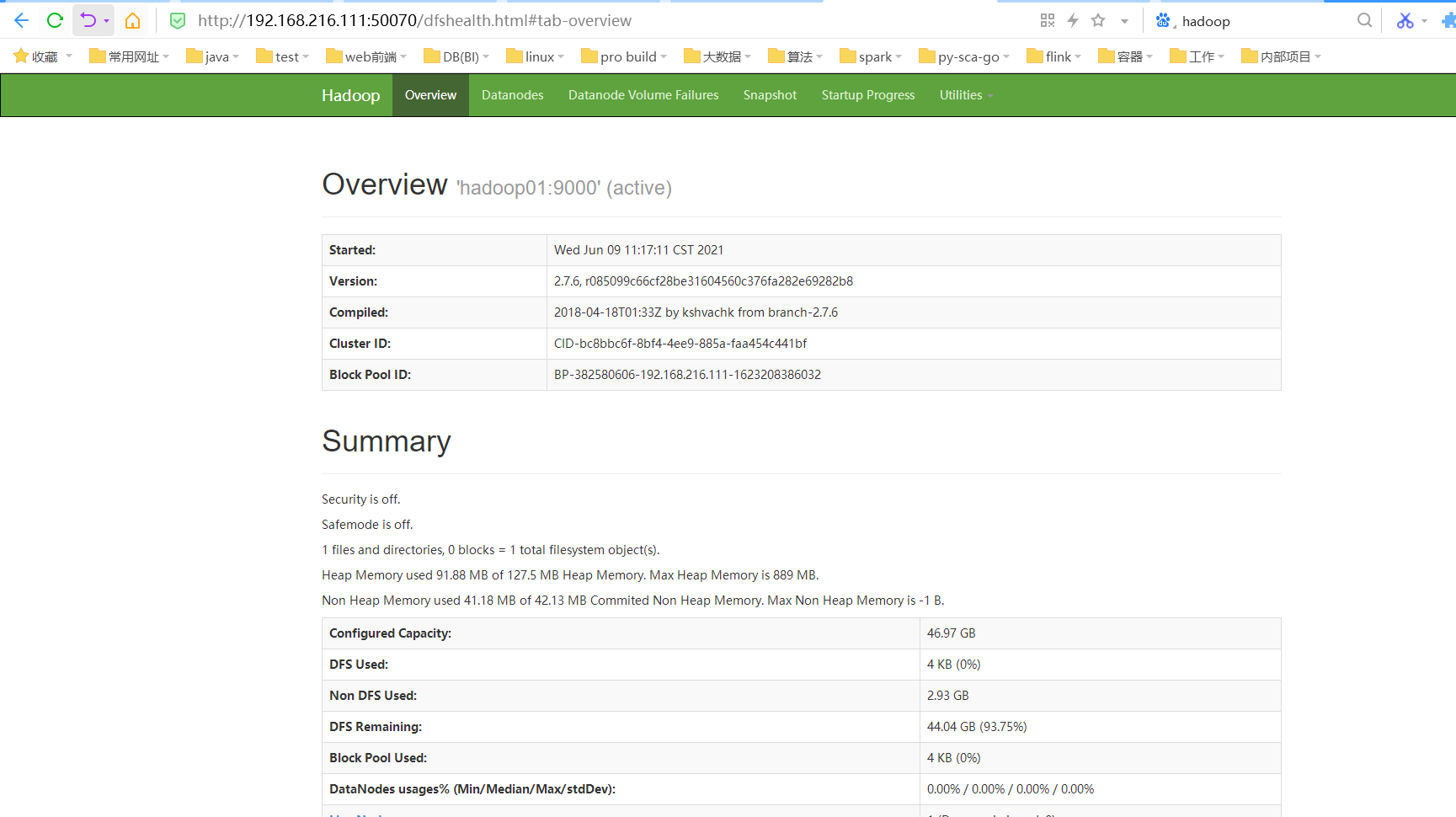Open the QR code grid icon
This screenshot has height=817, width=1456.
point(1048,20)
